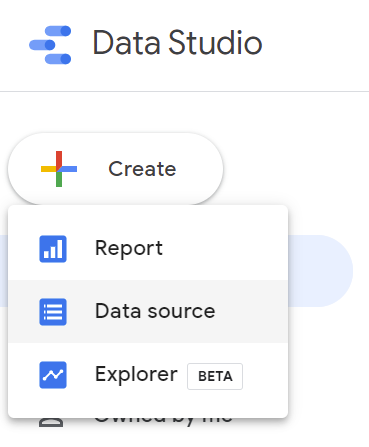Click the Data source list icon
369x447 pixels.
click(53, 312)
